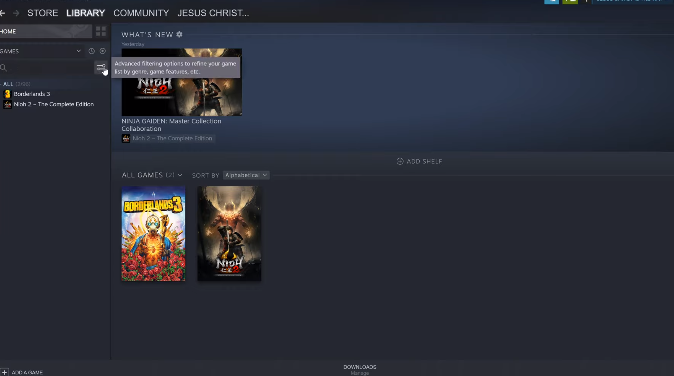Click the Borderlands 3 sidebar icon

7,94
